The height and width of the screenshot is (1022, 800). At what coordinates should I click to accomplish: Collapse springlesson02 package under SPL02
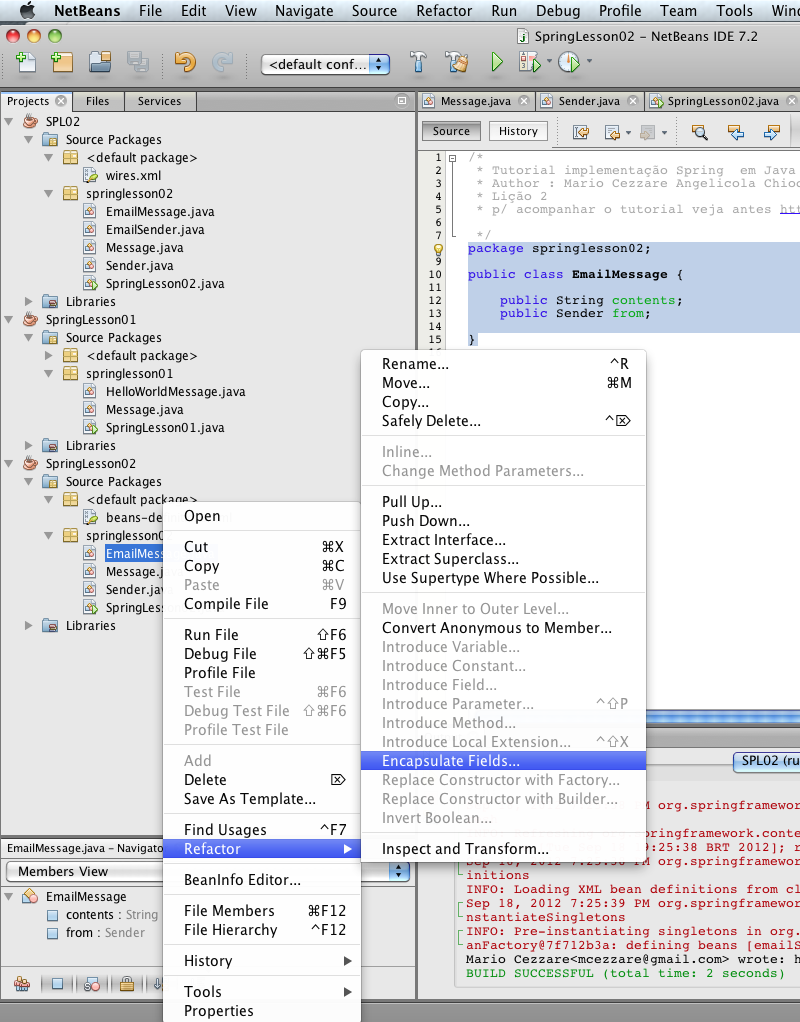pos(49,194)
